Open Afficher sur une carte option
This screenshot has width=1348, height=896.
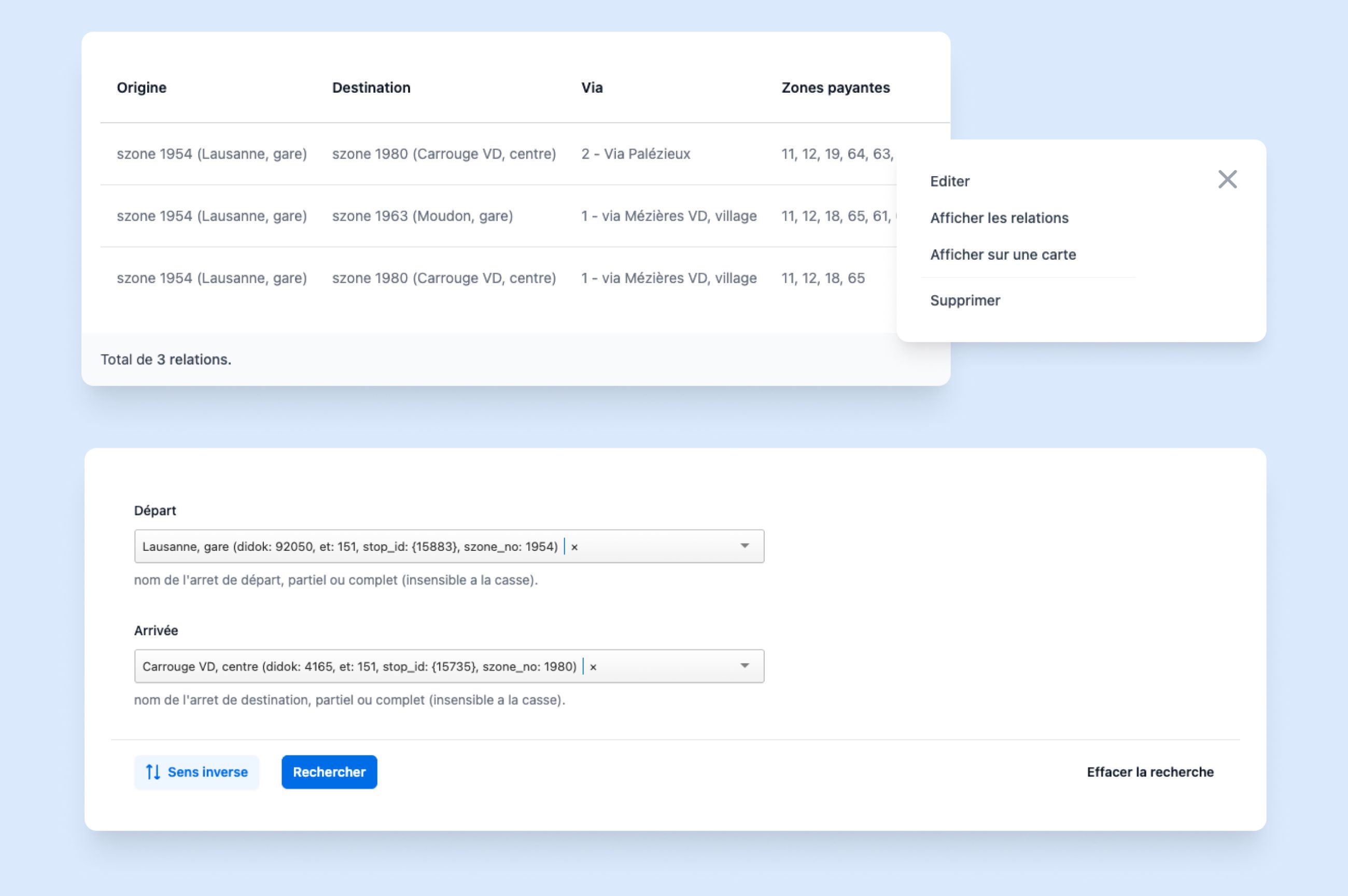click(1003, 254)
